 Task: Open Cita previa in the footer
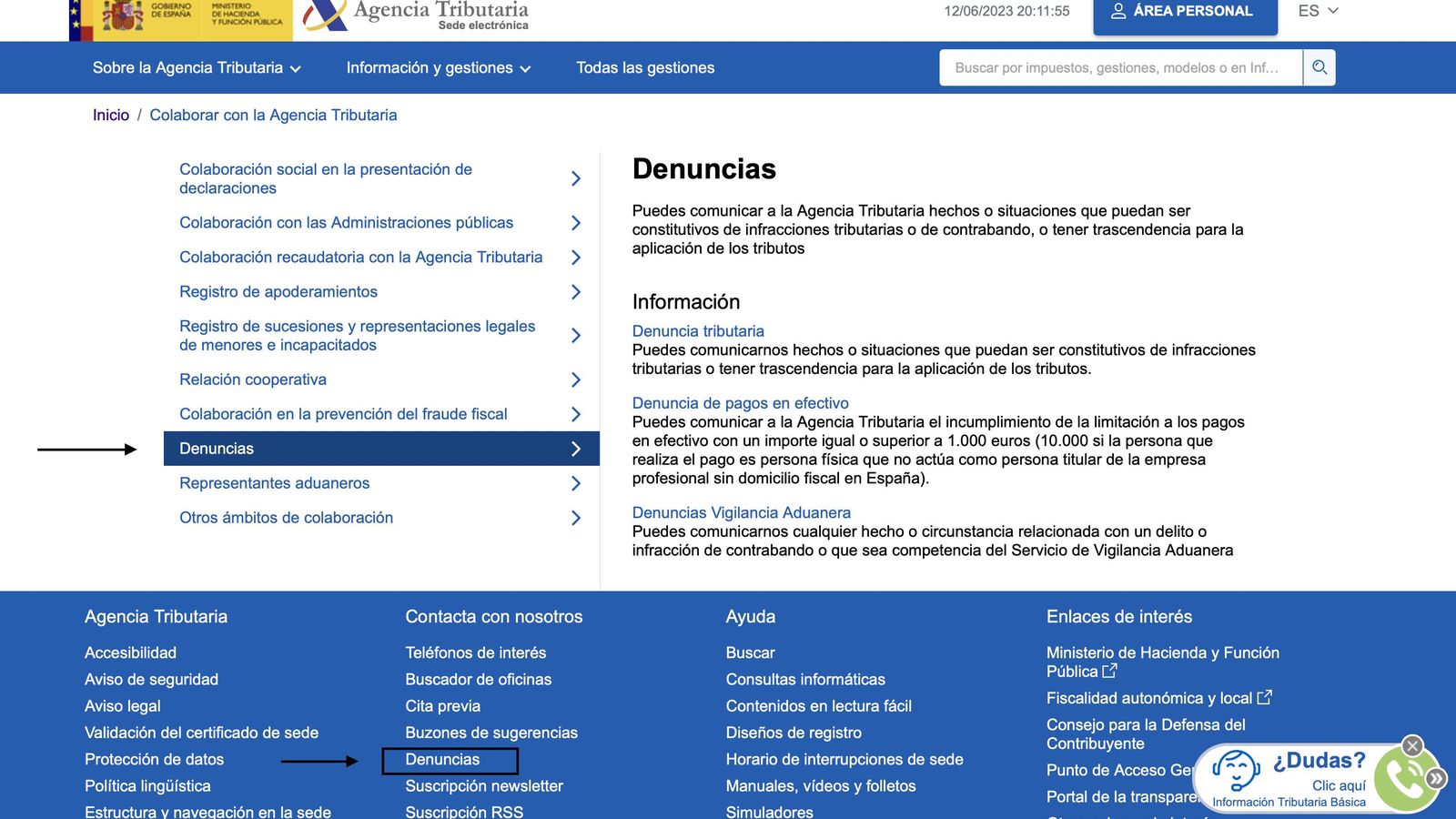click(441, 705)
